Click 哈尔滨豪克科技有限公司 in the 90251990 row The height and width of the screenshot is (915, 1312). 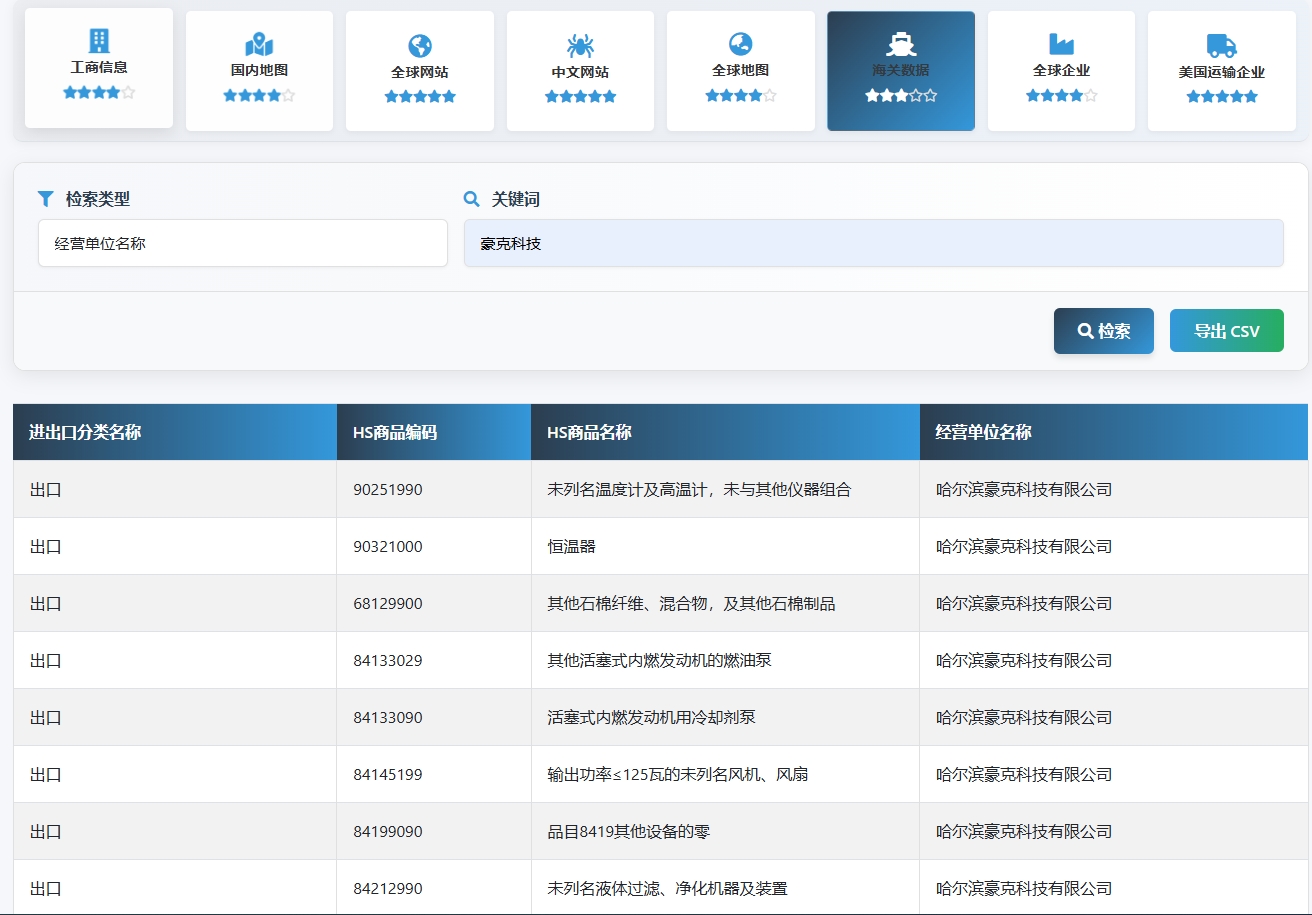pyautogui.click(x=1024, y=490)
